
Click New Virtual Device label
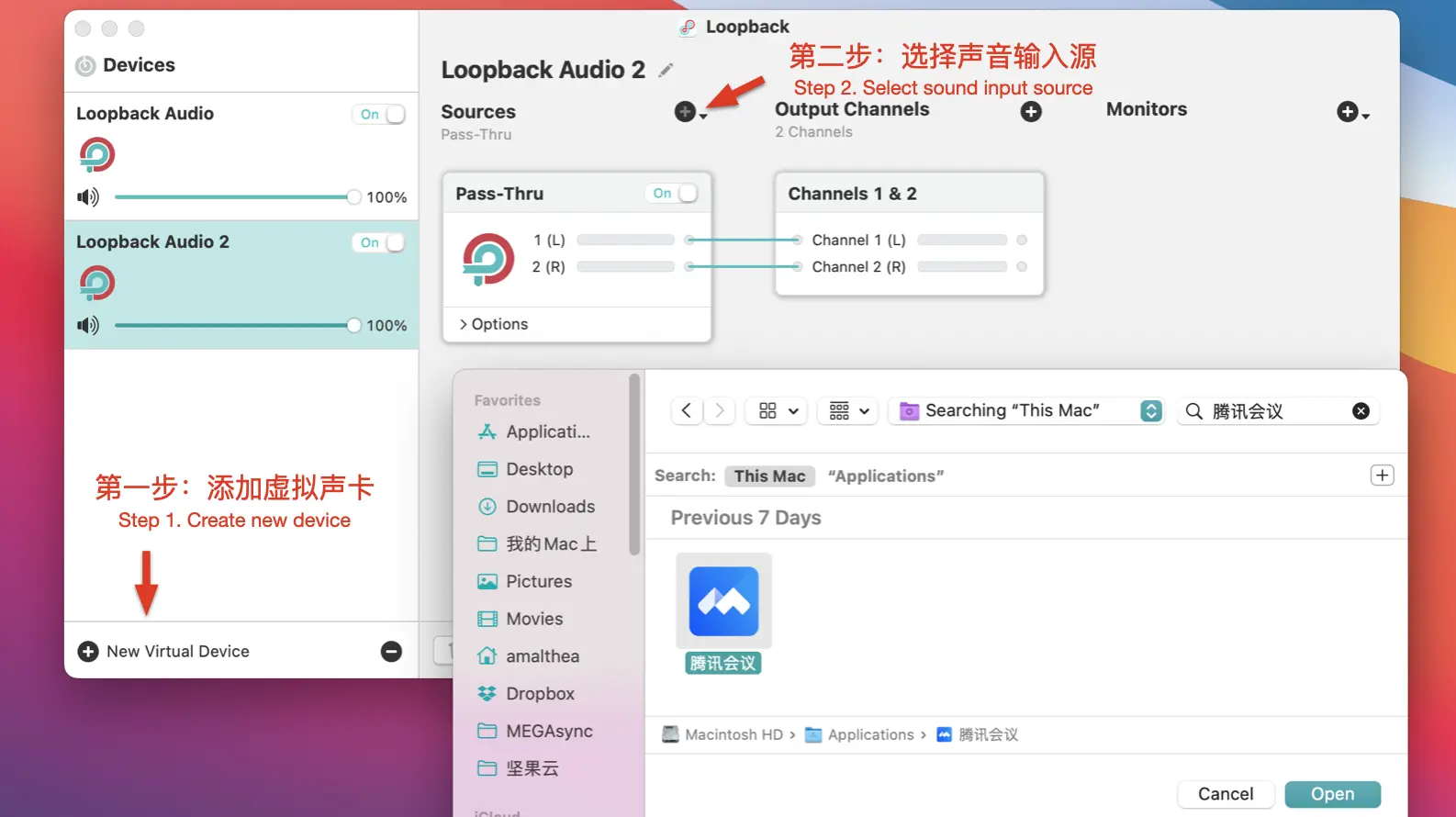coord(178,652)
